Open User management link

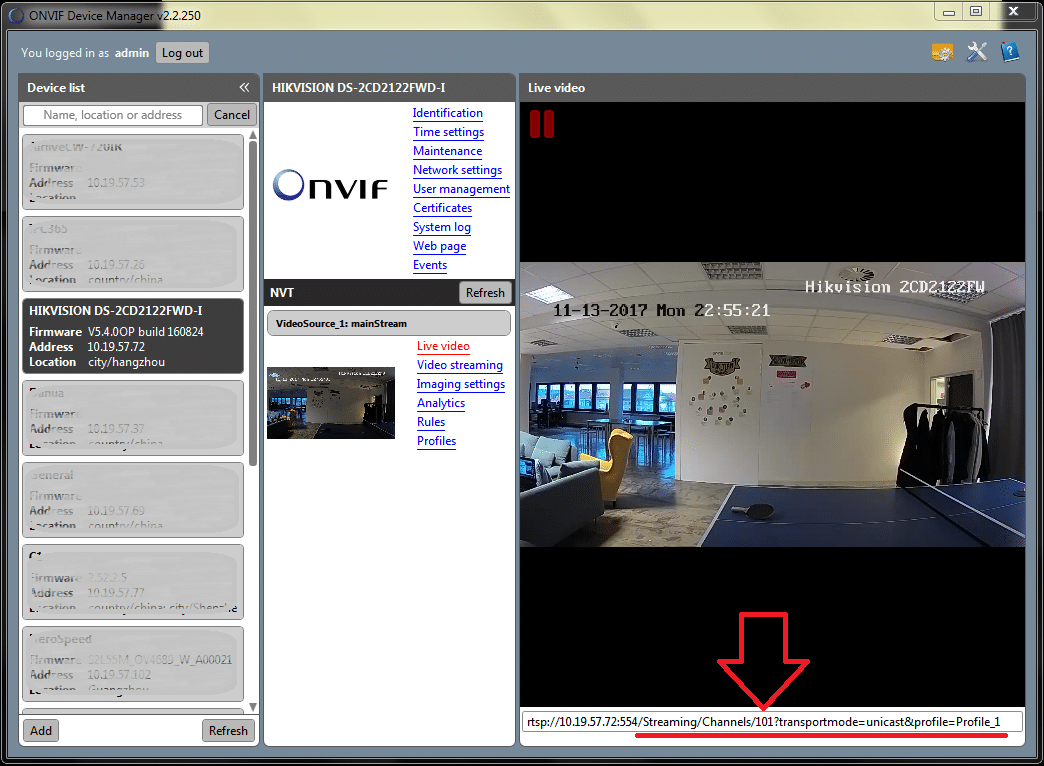coord(461,189)
